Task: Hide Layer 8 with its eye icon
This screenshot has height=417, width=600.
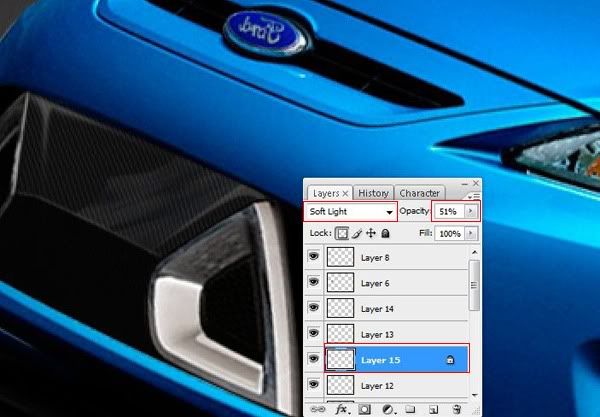Action: 314,256
